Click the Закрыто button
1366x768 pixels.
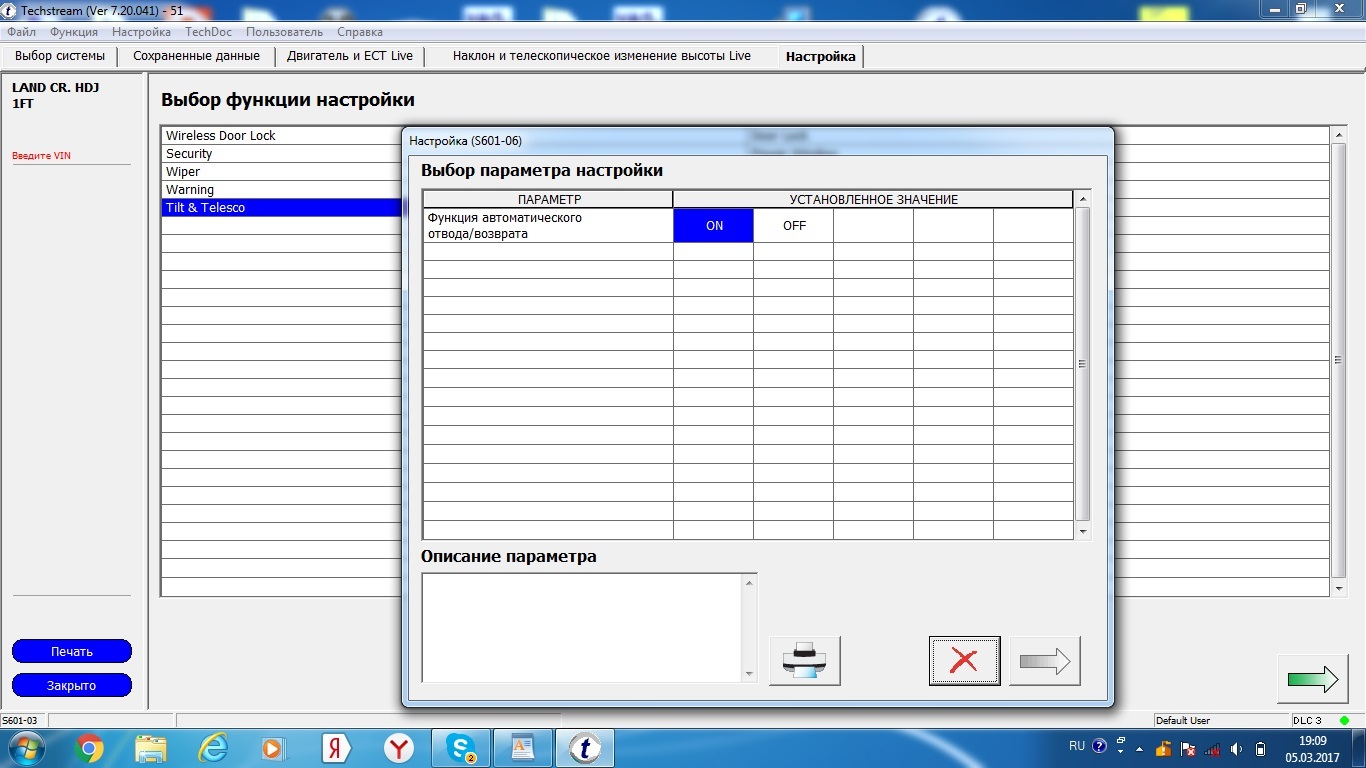(72, 686)
